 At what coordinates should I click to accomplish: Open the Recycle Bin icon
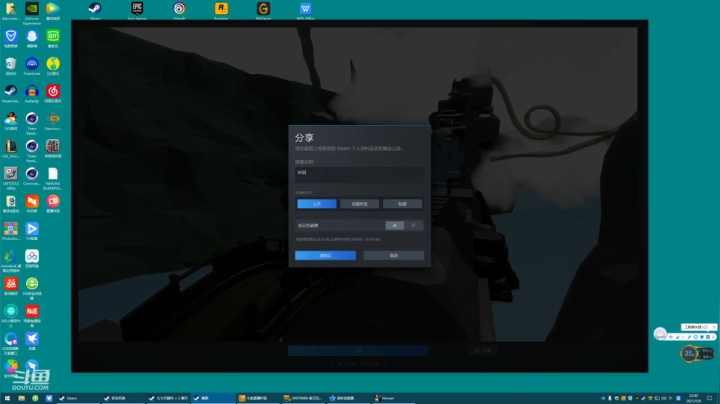click(x=11, y=66)
